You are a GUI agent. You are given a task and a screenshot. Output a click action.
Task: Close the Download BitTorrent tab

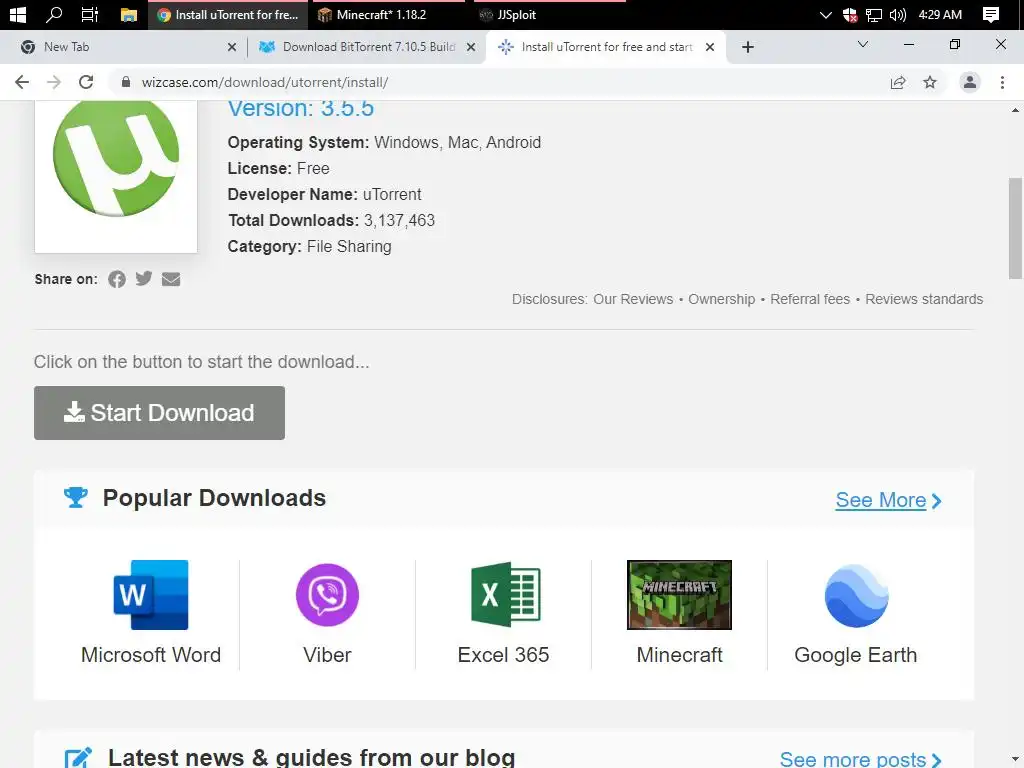point(471,47)
